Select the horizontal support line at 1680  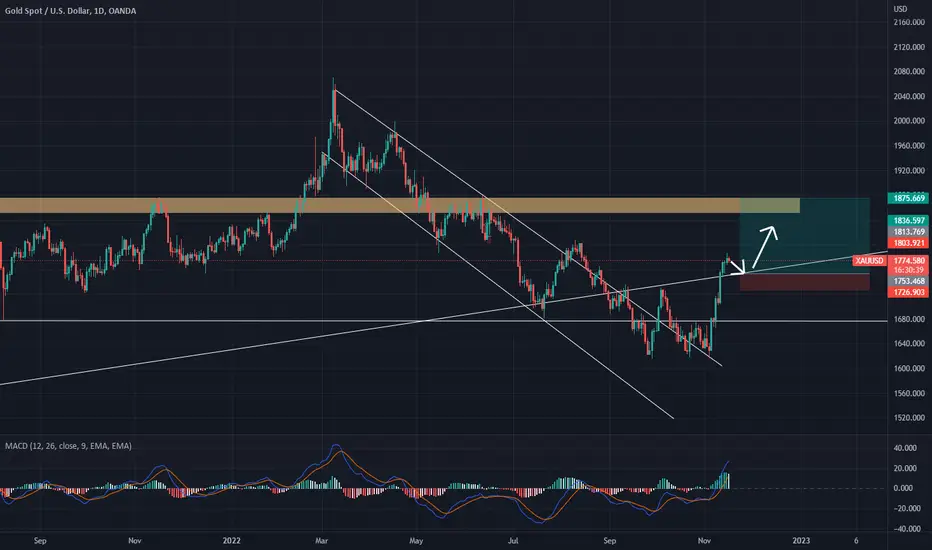tap(443, 321)
